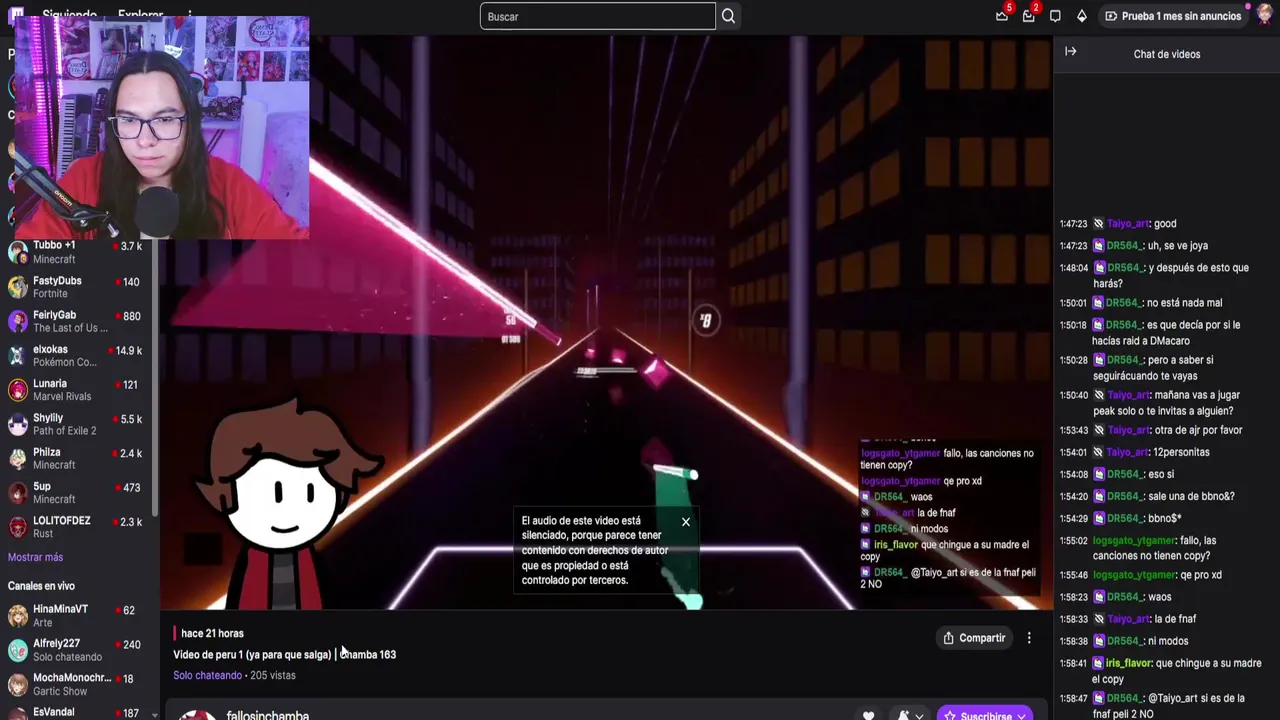Open the bell notification dropdown
1280x720 pixels.
(x=909, y=715)
